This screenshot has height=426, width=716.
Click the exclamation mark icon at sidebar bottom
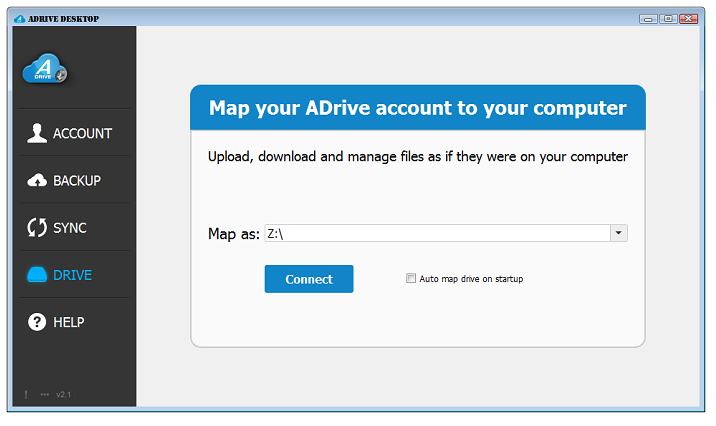(26, 394)
